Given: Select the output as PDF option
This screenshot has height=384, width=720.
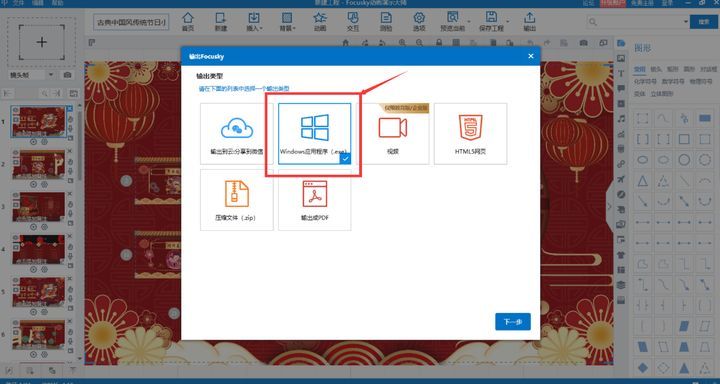Looking at the screenshot, I should point(315,200).
